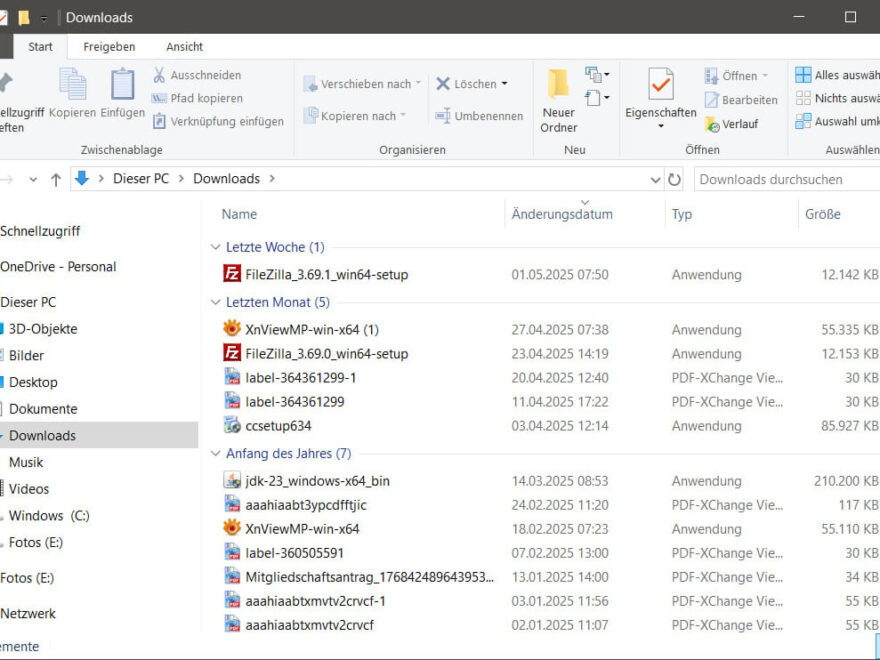880x660 pixels.
Task: Click Auswahl umkehren icon
Action: pyautogui.click(x=803, y=121)
